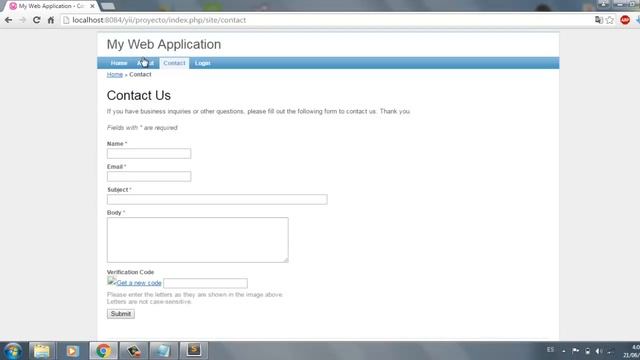
Task: Open the Sublime Text taskbar icon
Action: click(x=194, y=350)
